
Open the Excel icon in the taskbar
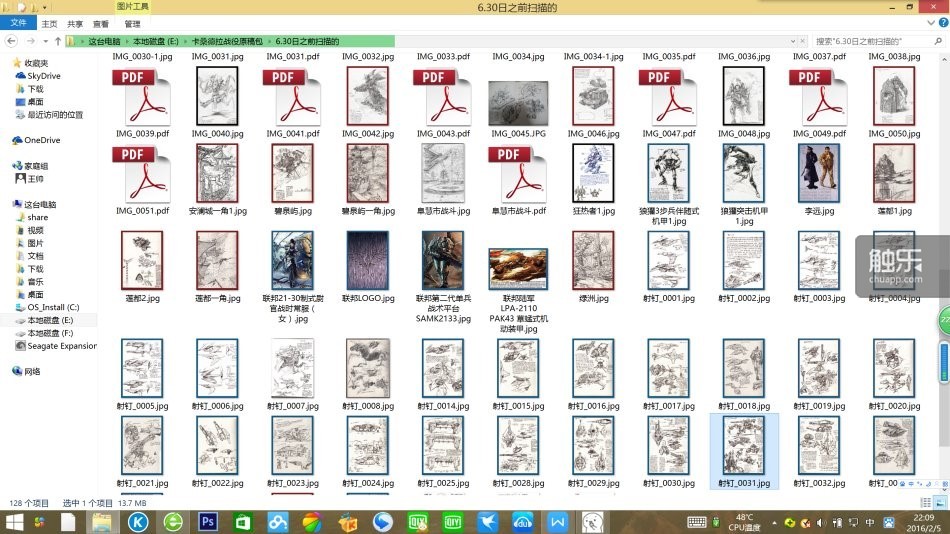(243, 521)
